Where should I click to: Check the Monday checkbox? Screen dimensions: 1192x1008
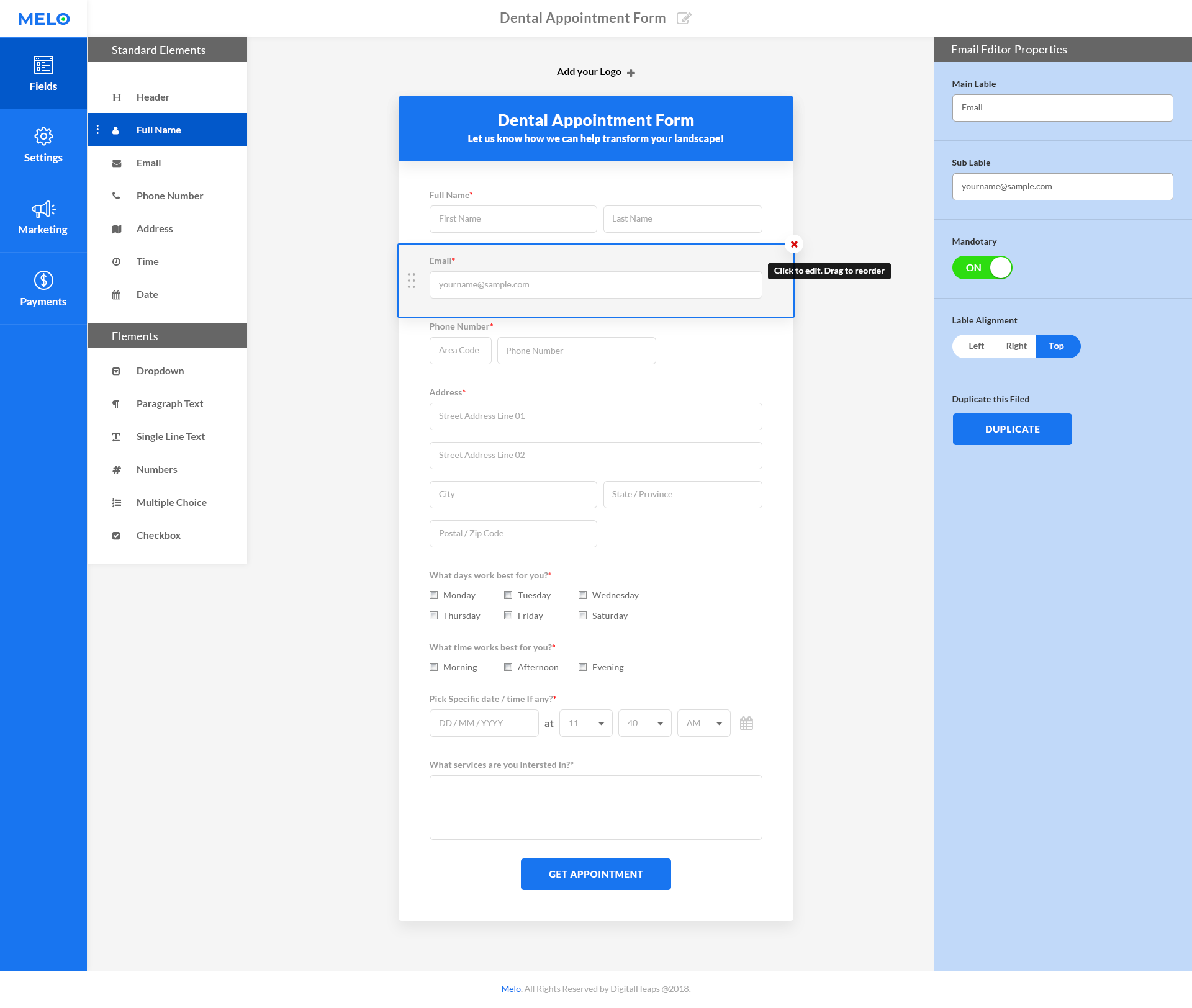434,595
